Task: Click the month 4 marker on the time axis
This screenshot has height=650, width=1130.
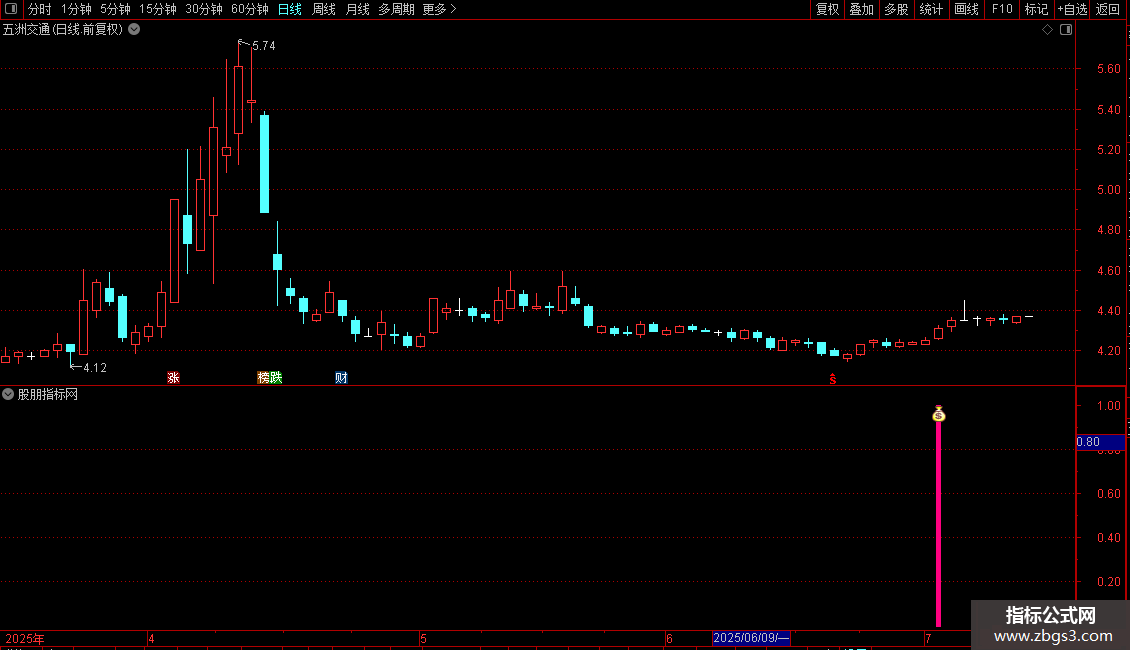Action: tap(151, 638)
